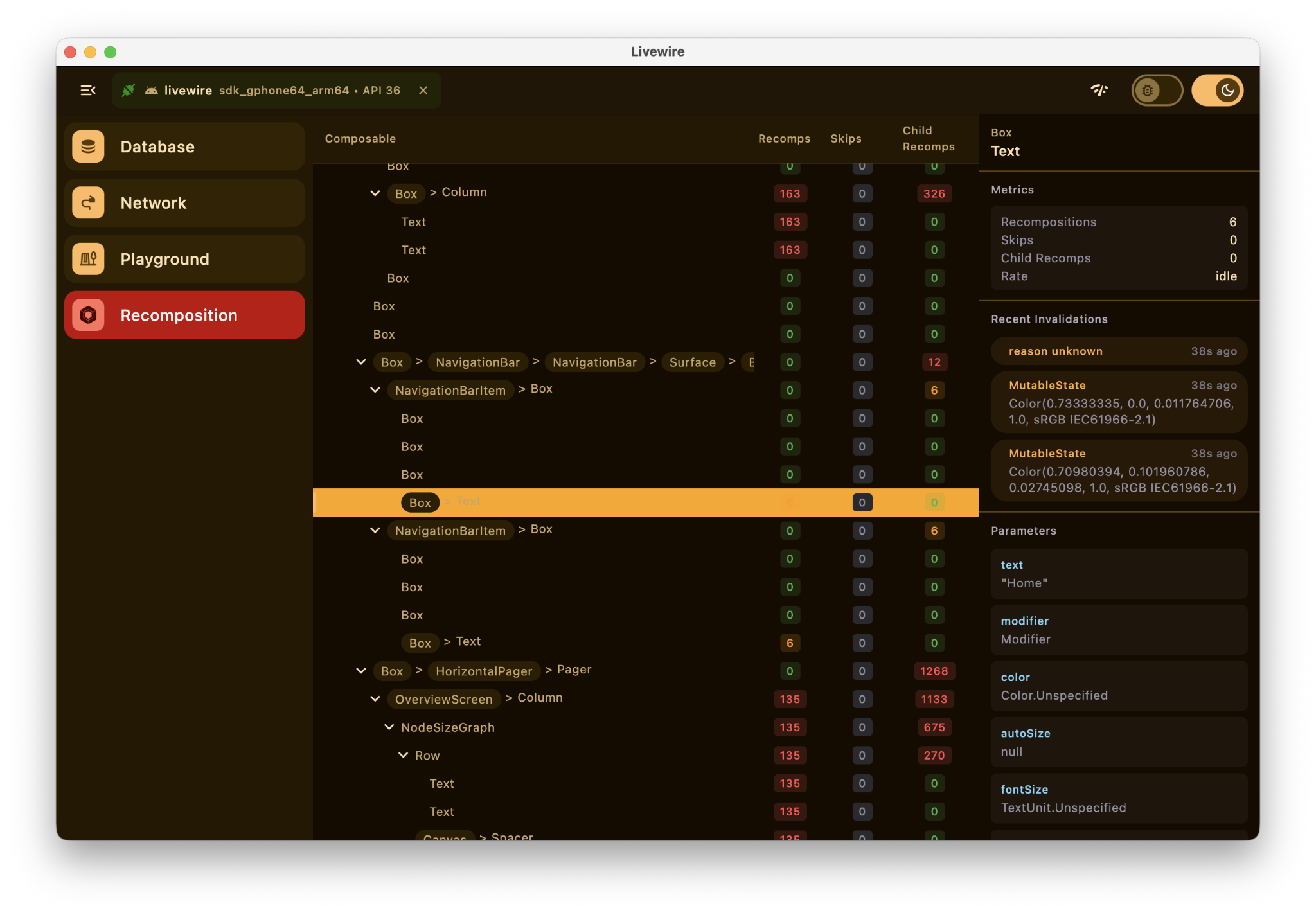The width and height of the screenshot is (1316, 915).
Task: Select the Recomposition section
Action: click(x=184, y=315)
